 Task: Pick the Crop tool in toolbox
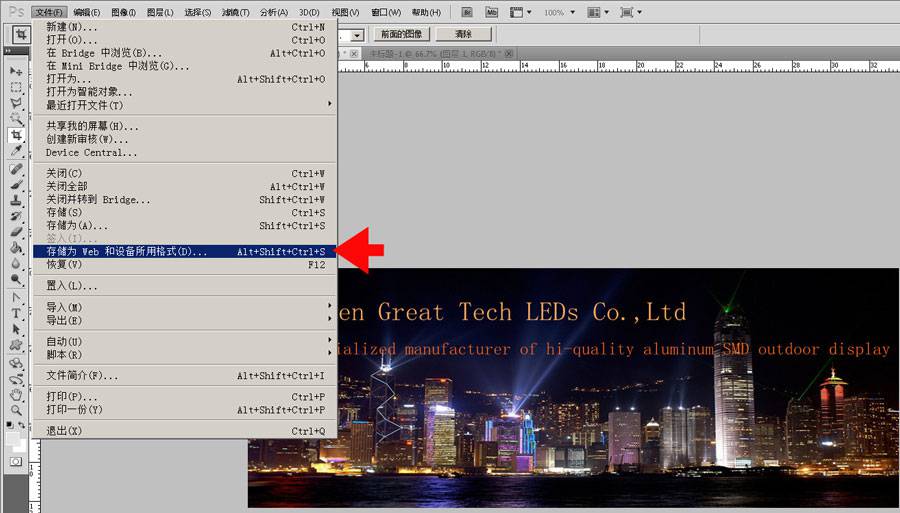pyautogui.click(x=16, y=135)
